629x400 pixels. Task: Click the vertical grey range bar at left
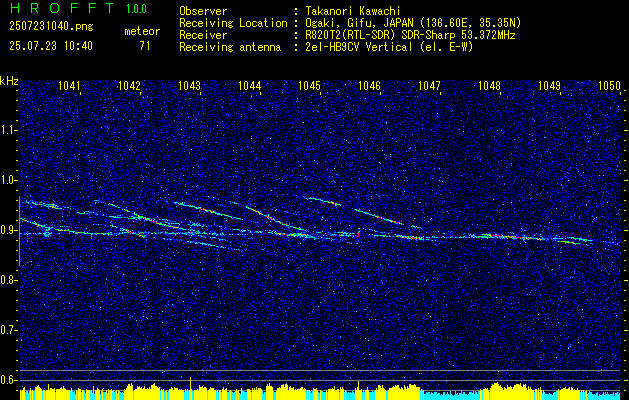click(x=19, y=231)
